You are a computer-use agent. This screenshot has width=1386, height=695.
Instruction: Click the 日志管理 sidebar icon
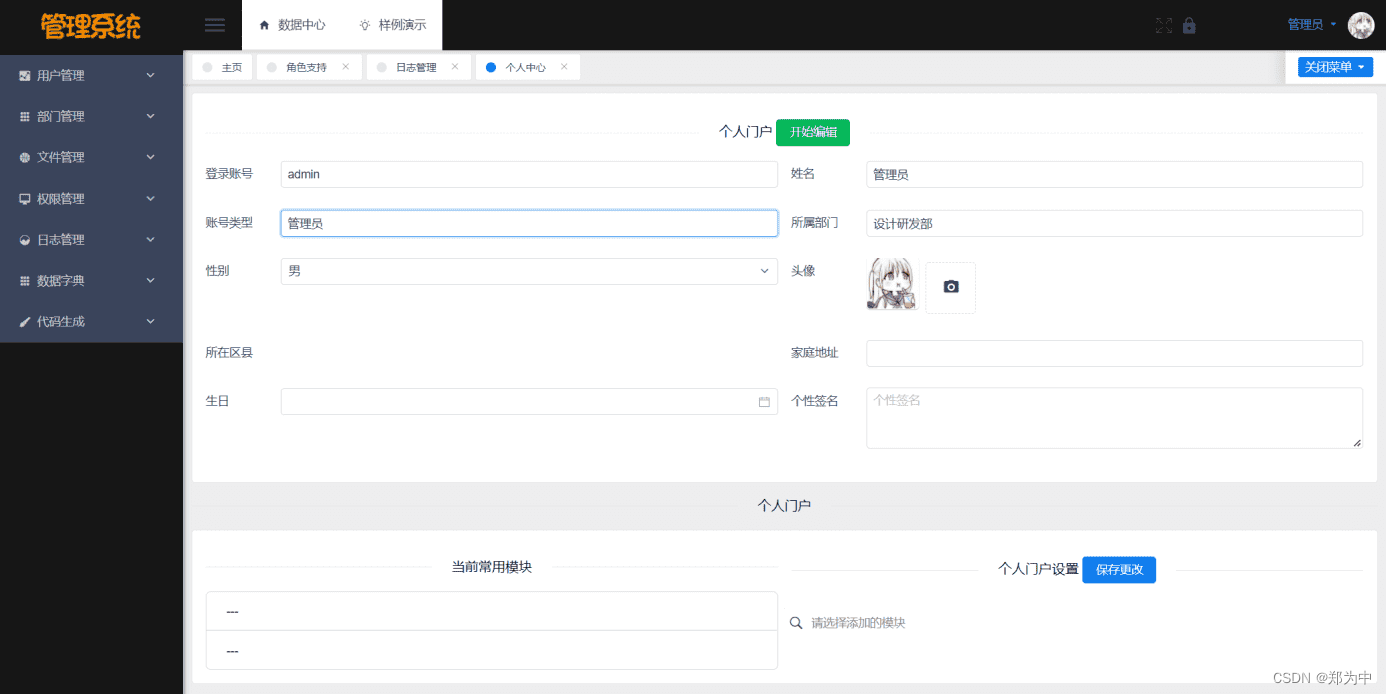coord(25,240)
